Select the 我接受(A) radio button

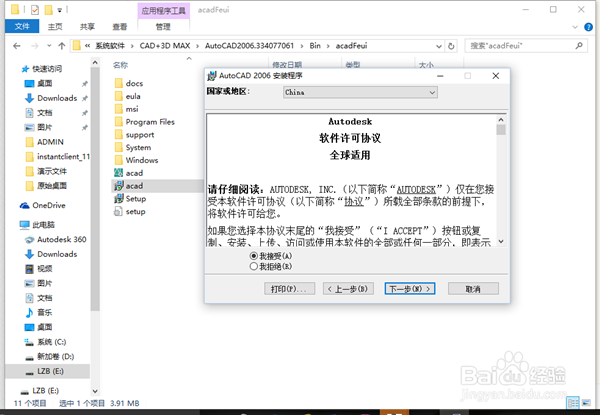click(x=253, y=256)
